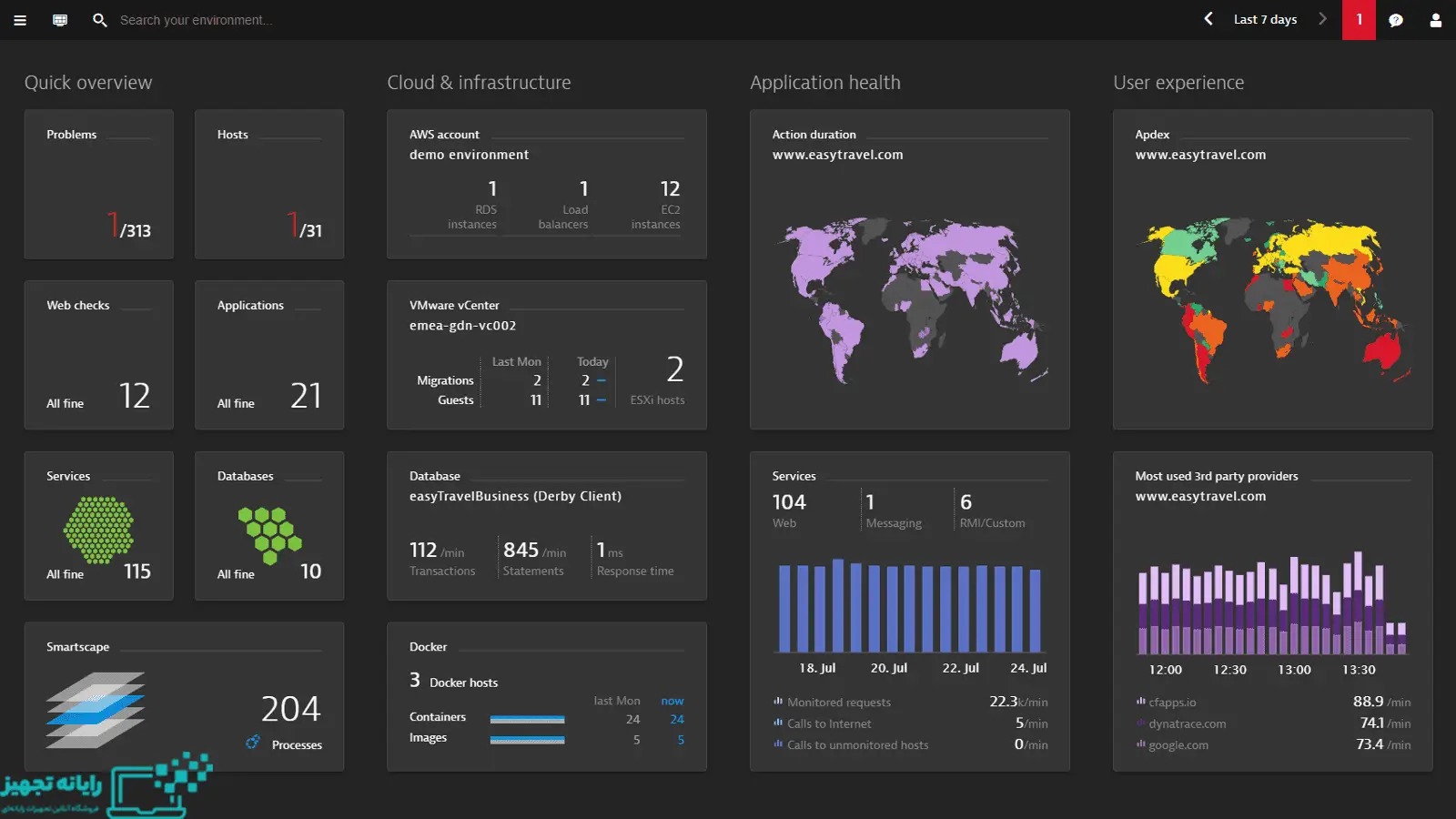Click the Smartscape layers icon
Image resolution: width=1456 pixels, height=819 pixels.
96,710
